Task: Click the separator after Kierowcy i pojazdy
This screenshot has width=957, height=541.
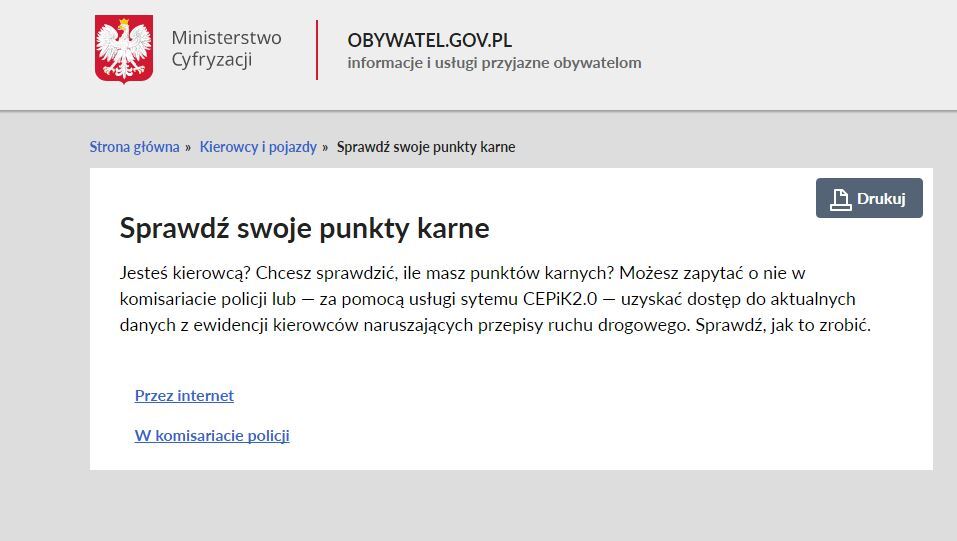Action: 325,147
